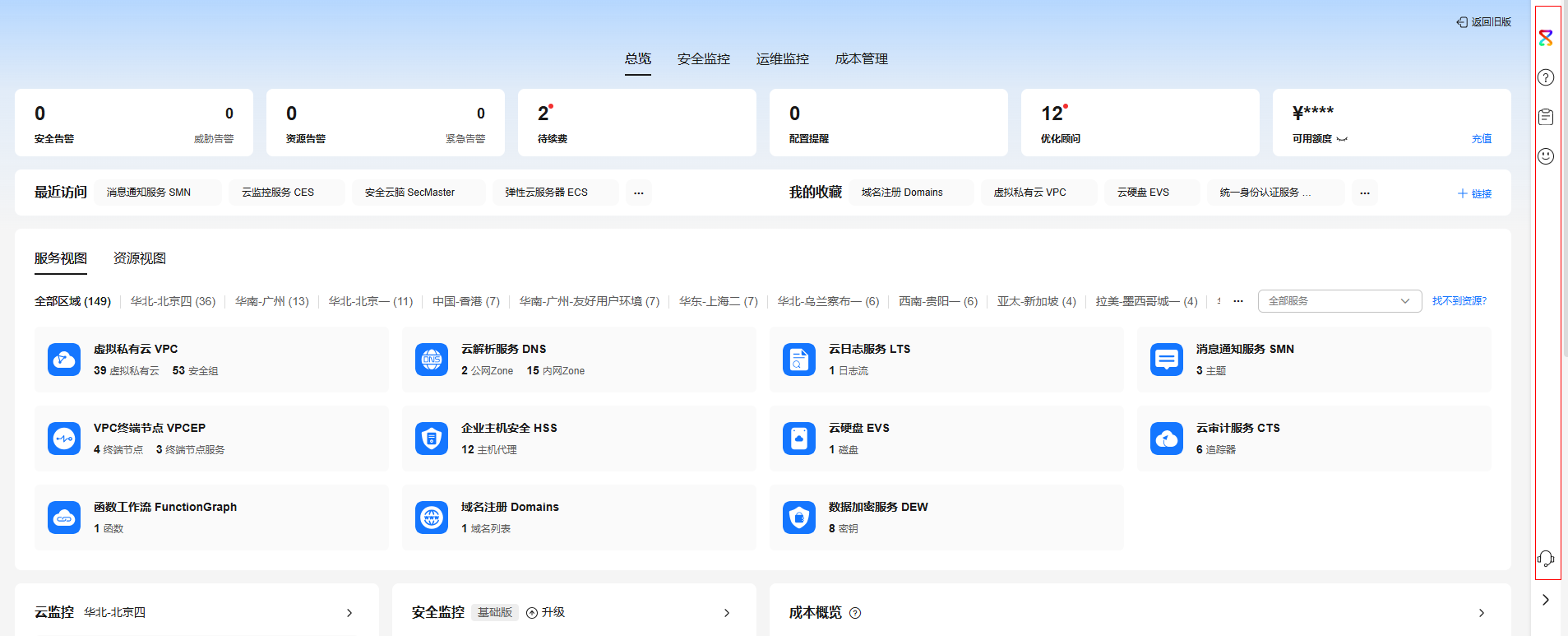Open the EVS cloud disk icon
This screenshot has width=1568, height=636.
click(x=799, y=439)
